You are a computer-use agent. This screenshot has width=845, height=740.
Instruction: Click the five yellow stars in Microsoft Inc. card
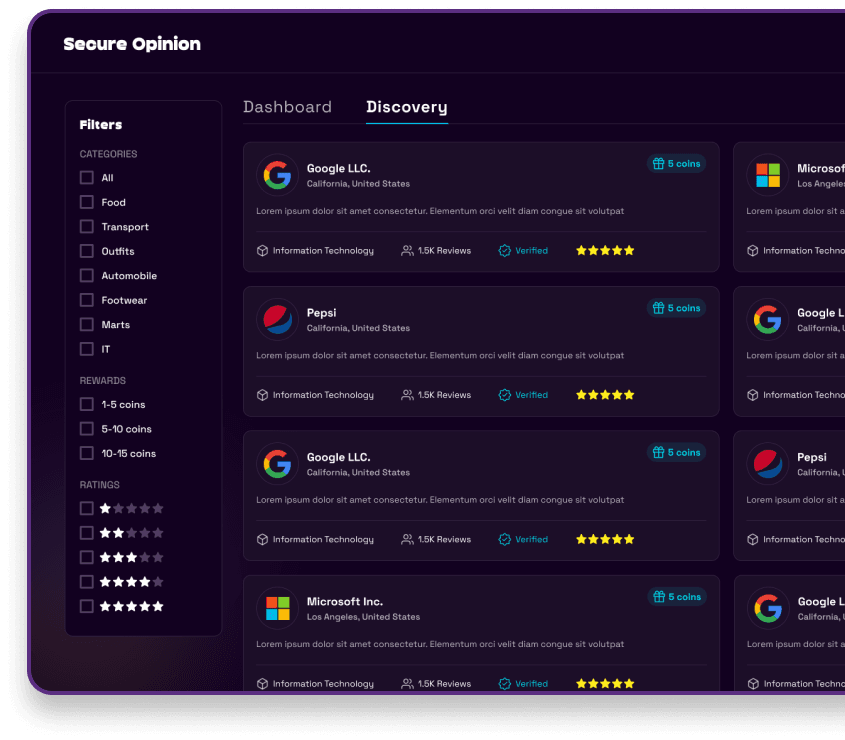pos(605,683)
